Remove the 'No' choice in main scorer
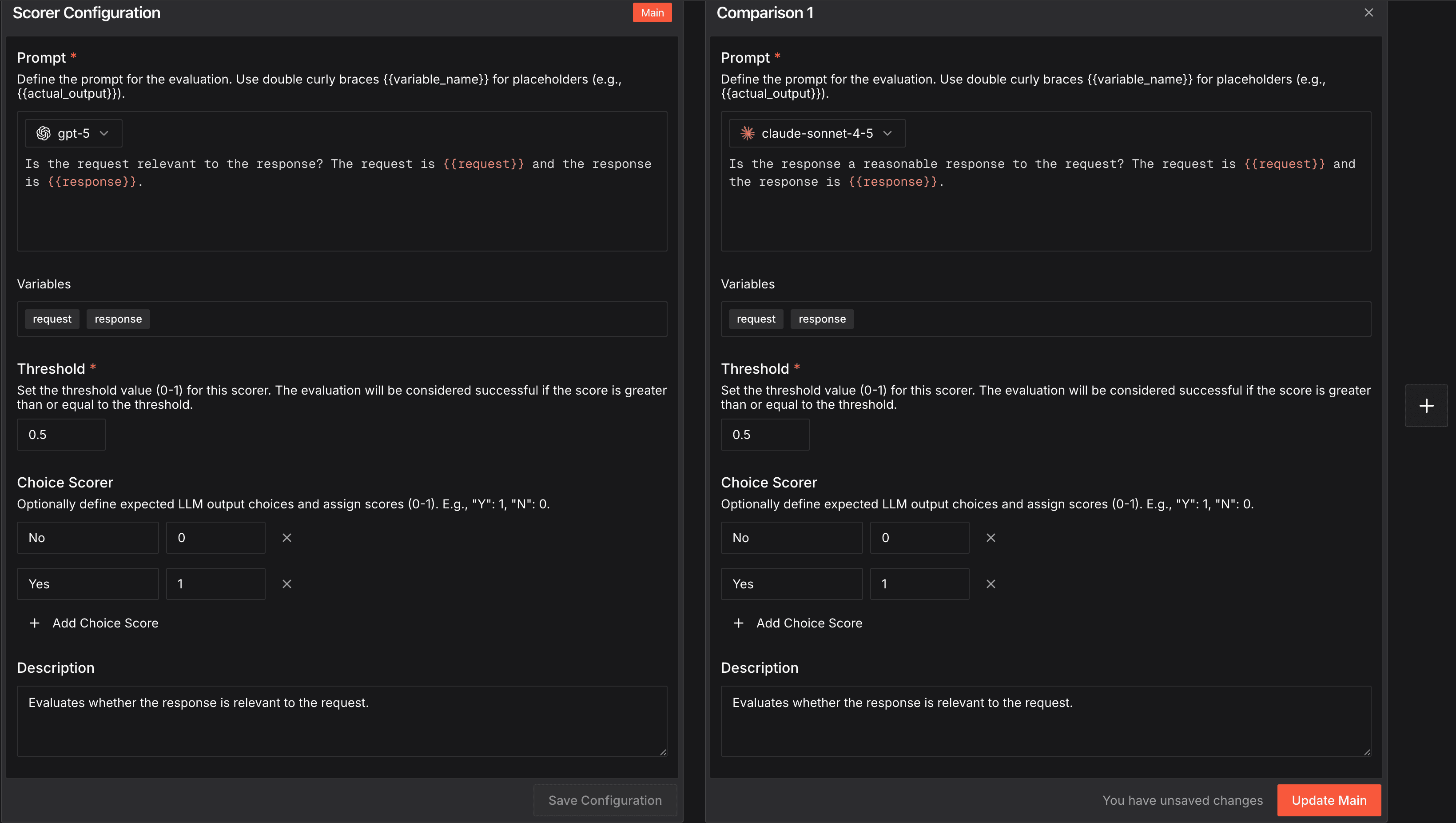1456x823 pixels. [x=286, y=537]
